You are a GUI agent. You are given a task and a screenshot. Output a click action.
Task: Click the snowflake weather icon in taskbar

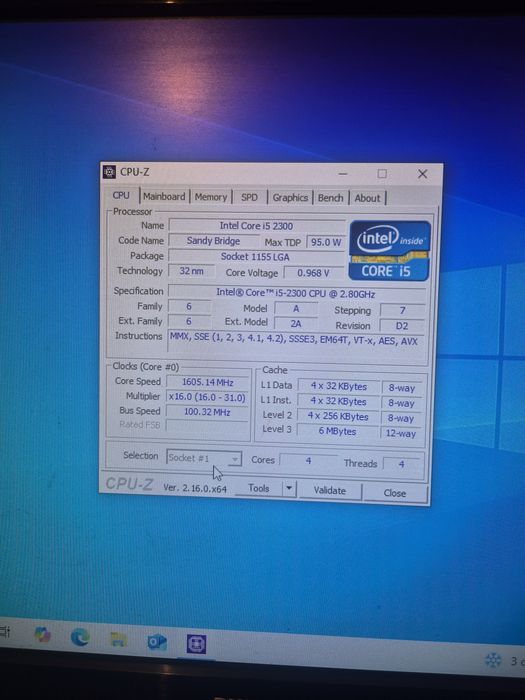click(493, 660)
